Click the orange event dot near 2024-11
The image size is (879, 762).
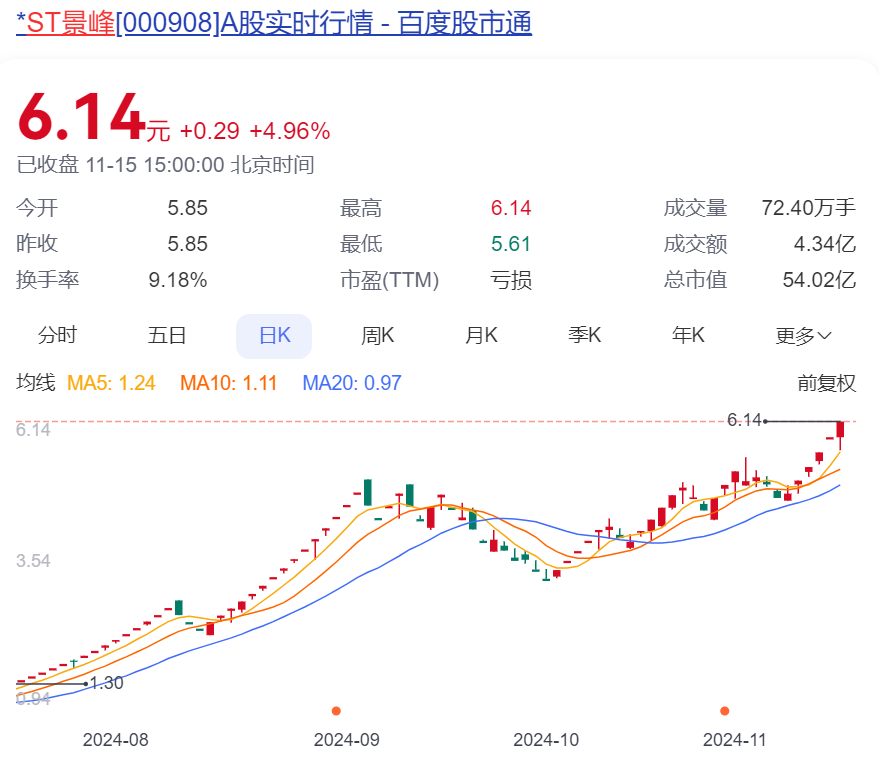click(725, 711)
